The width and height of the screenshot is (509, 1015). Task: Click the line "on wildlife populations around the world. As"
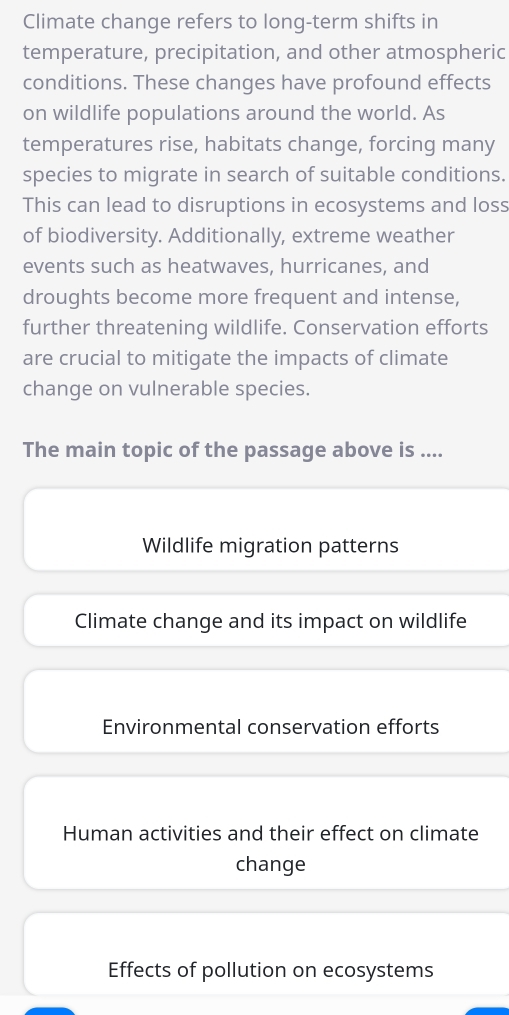234,113
